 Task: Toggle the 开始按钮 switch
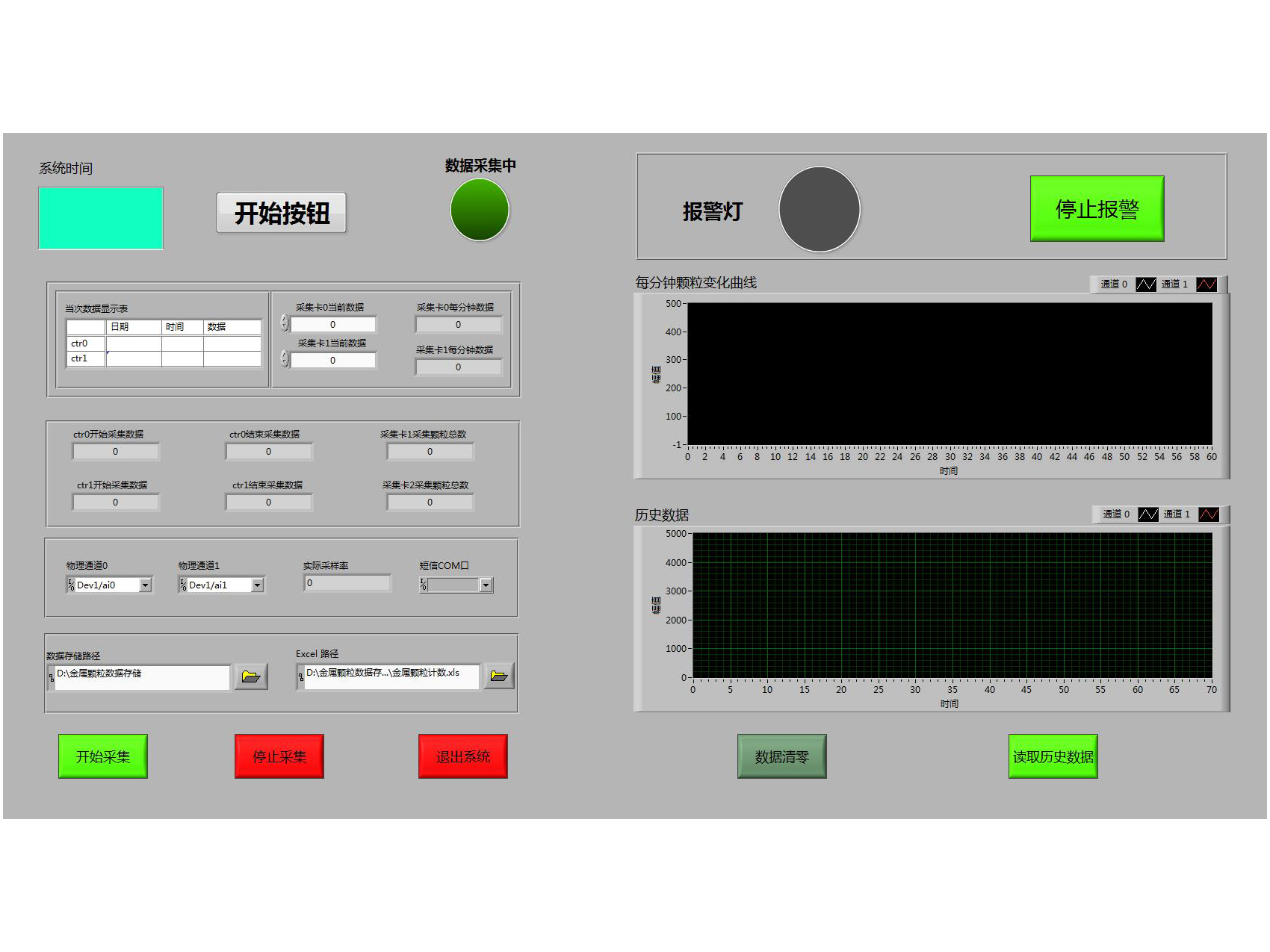[x=282, y=214]
